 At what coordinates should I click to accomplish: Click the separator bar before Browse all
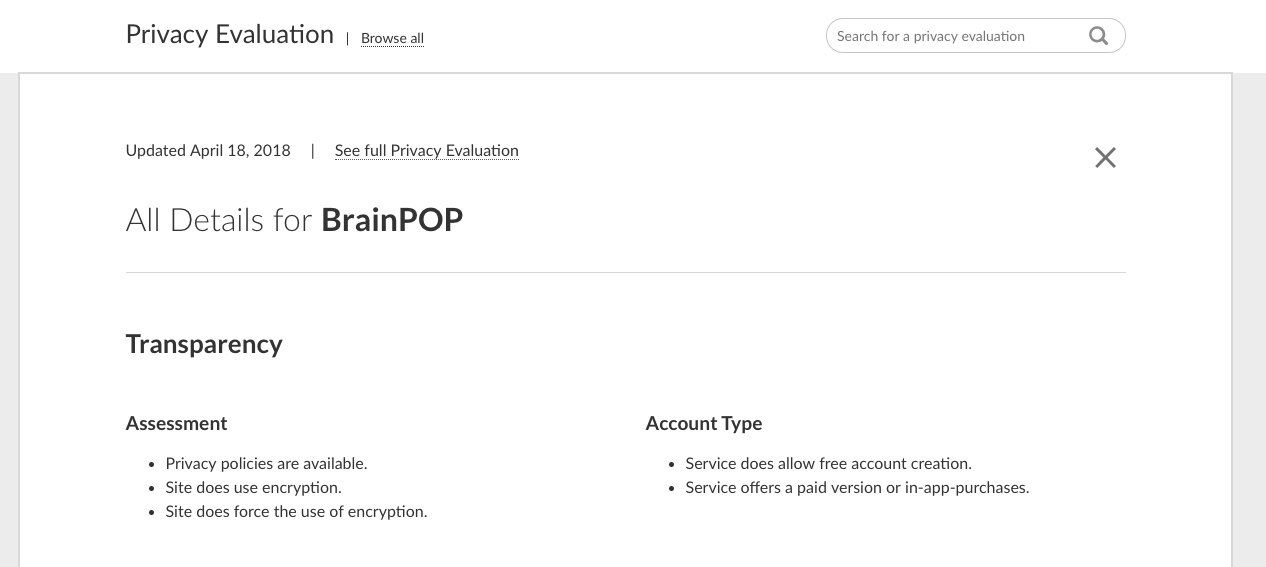pos(347,39)
